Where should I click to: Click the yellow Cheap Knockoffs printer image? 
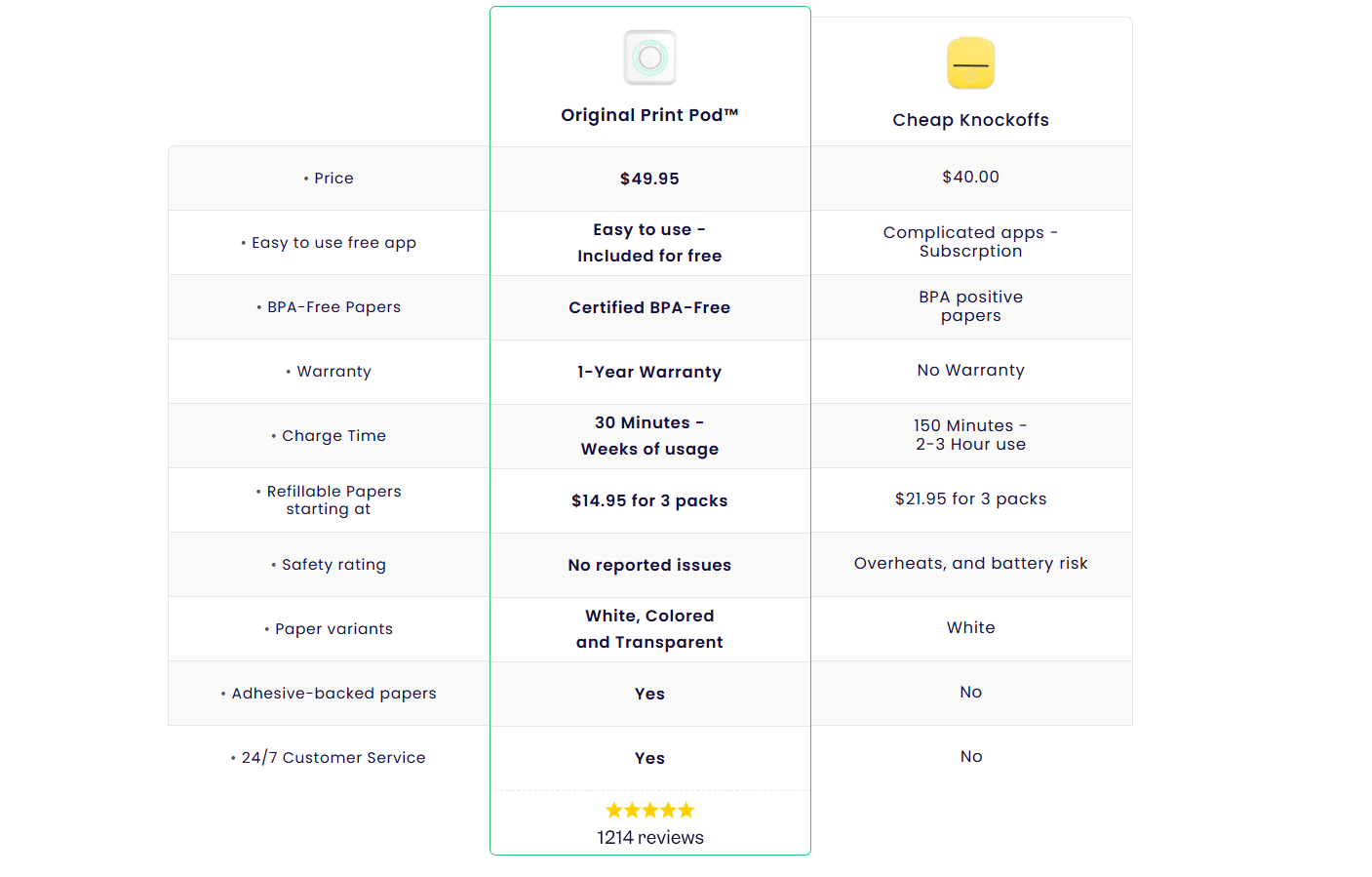coord(970,63)
